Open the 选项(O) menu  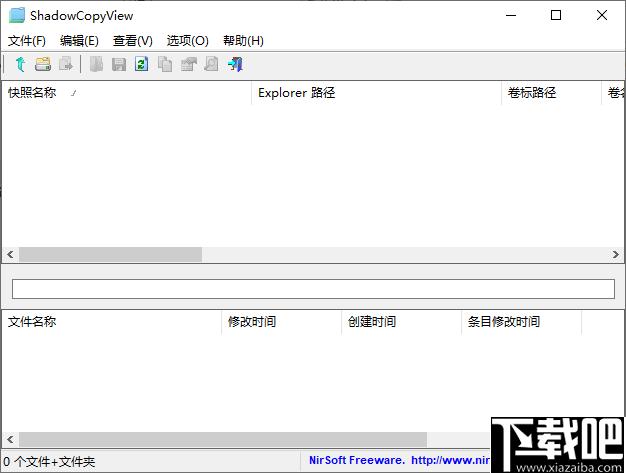[x=188, y=41]
